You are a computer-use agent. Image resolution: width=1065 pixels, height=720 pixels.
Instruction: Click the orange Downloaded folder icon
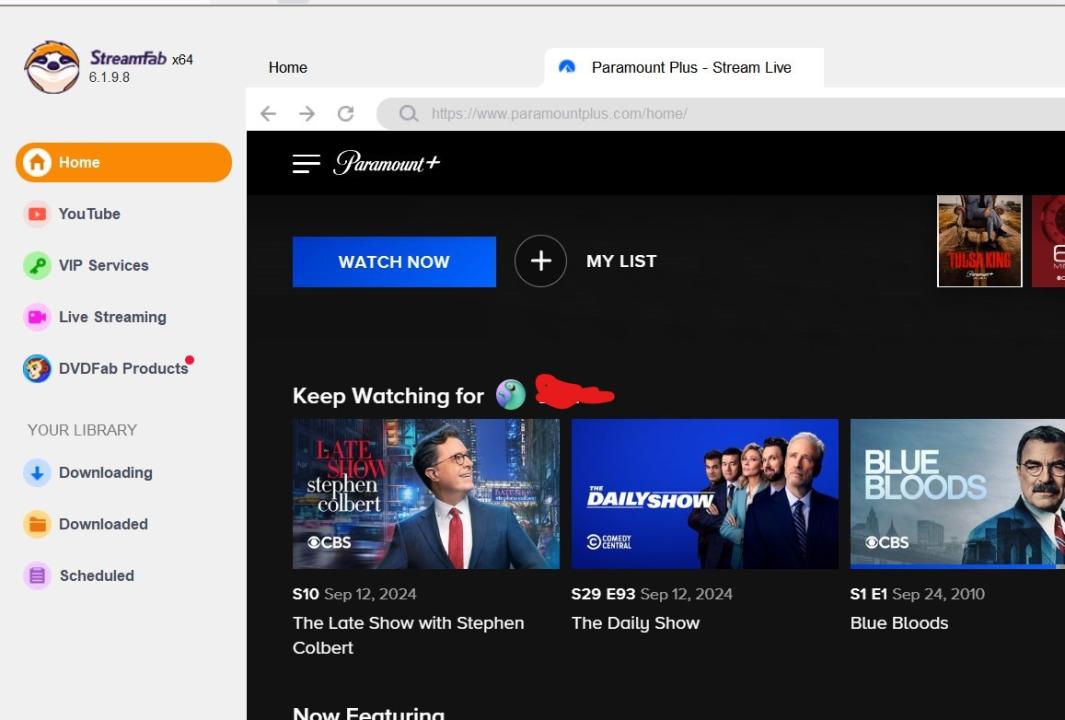(37, 524)
